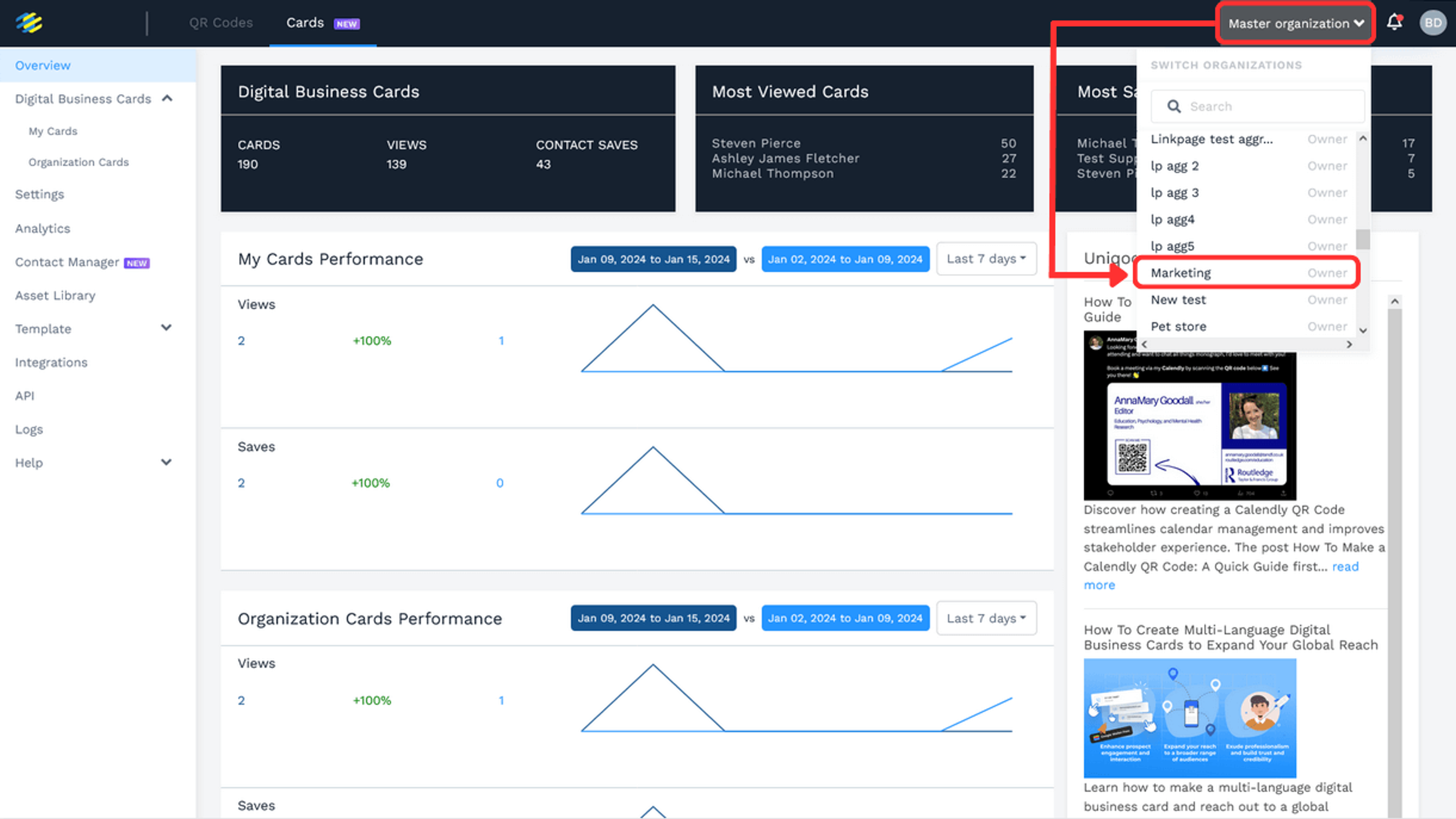Expand the Help sidebar menu
The image size is (1456, 819).
tap(166, 462)
